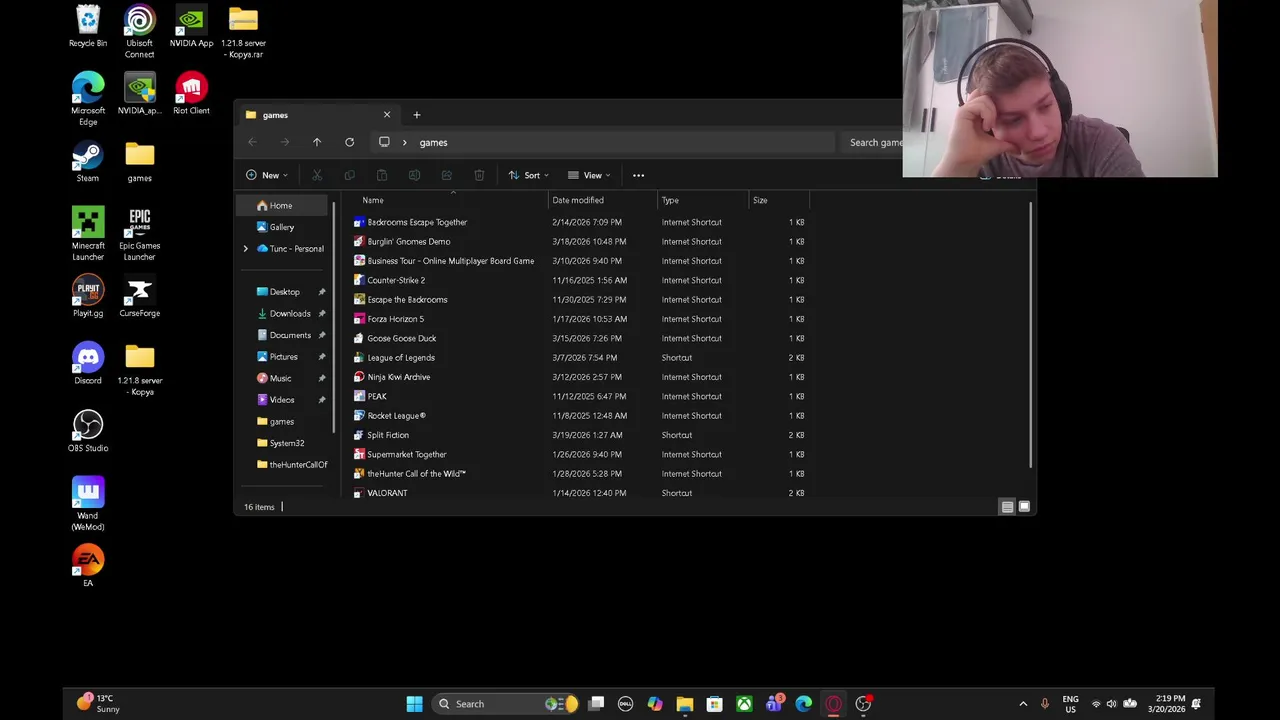This screenshot has height=720, width=1280.
Task: Select the Playit.gg desktop icon
Action: [88, 297]
